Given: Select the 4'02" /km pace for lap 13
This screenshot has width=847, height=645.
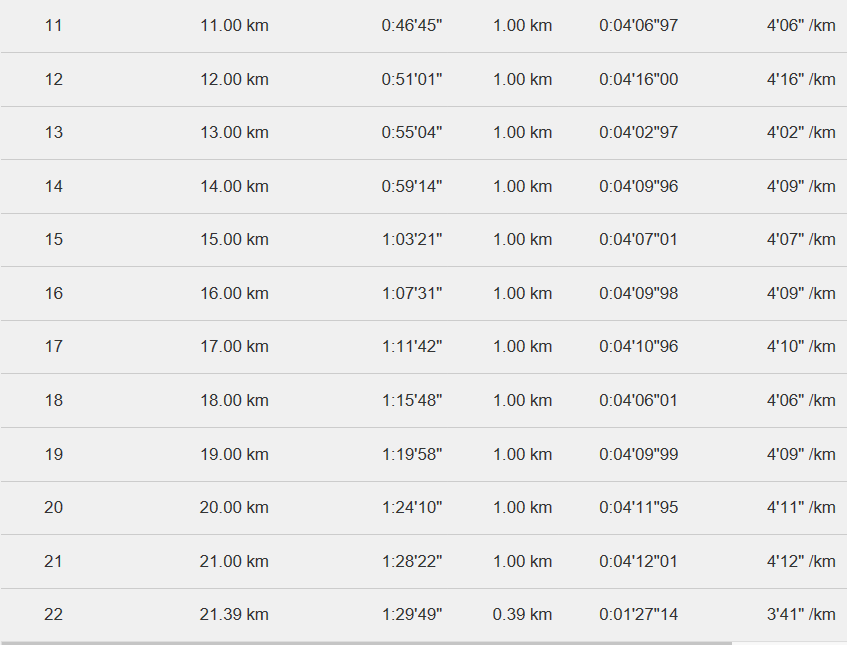Looking at the screenshot, I should pos(801,132).
